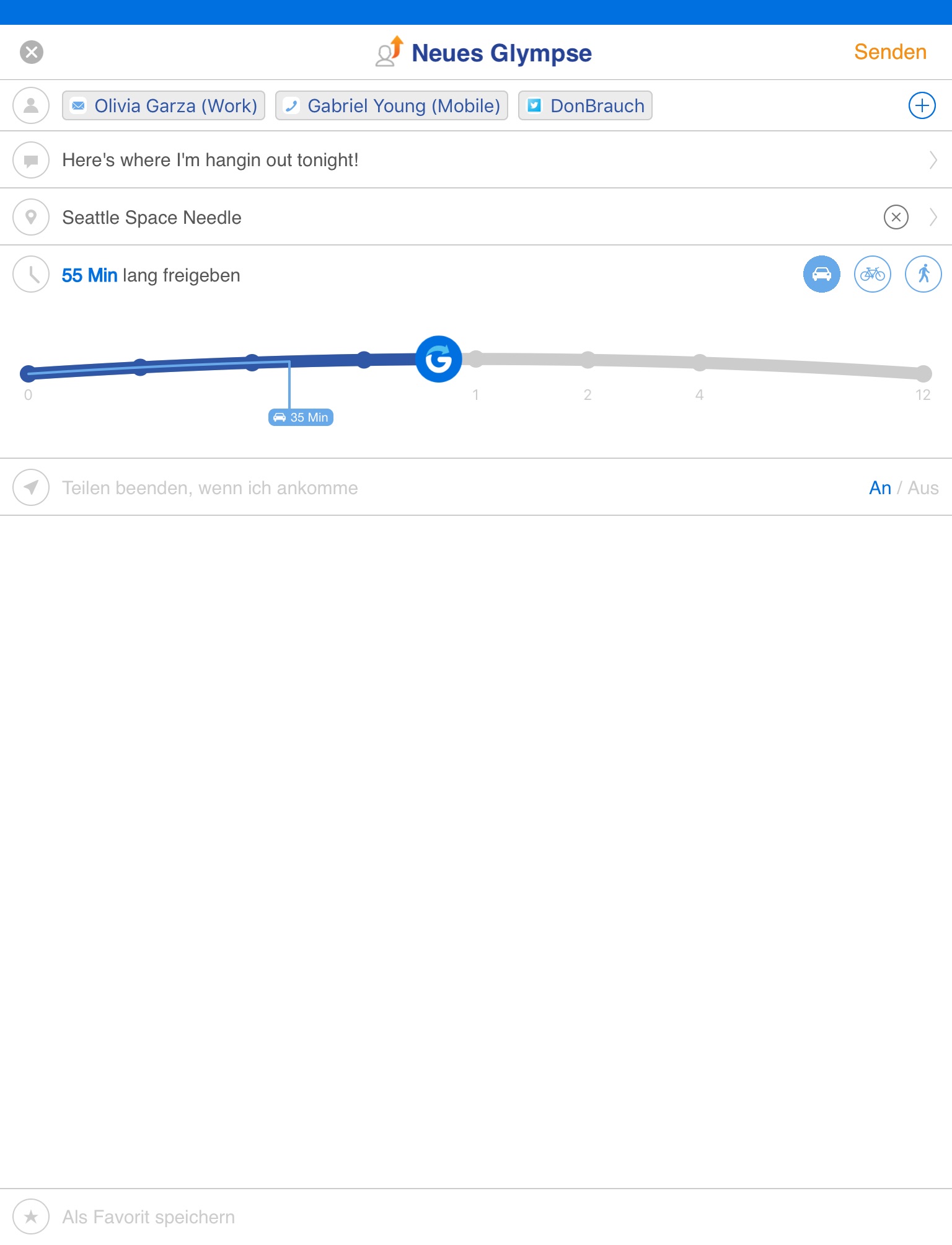Image resolution: width=952 pixels, height=1245 pixels.
Task: Expand the destination row chevron
Action: coord(933,217)
